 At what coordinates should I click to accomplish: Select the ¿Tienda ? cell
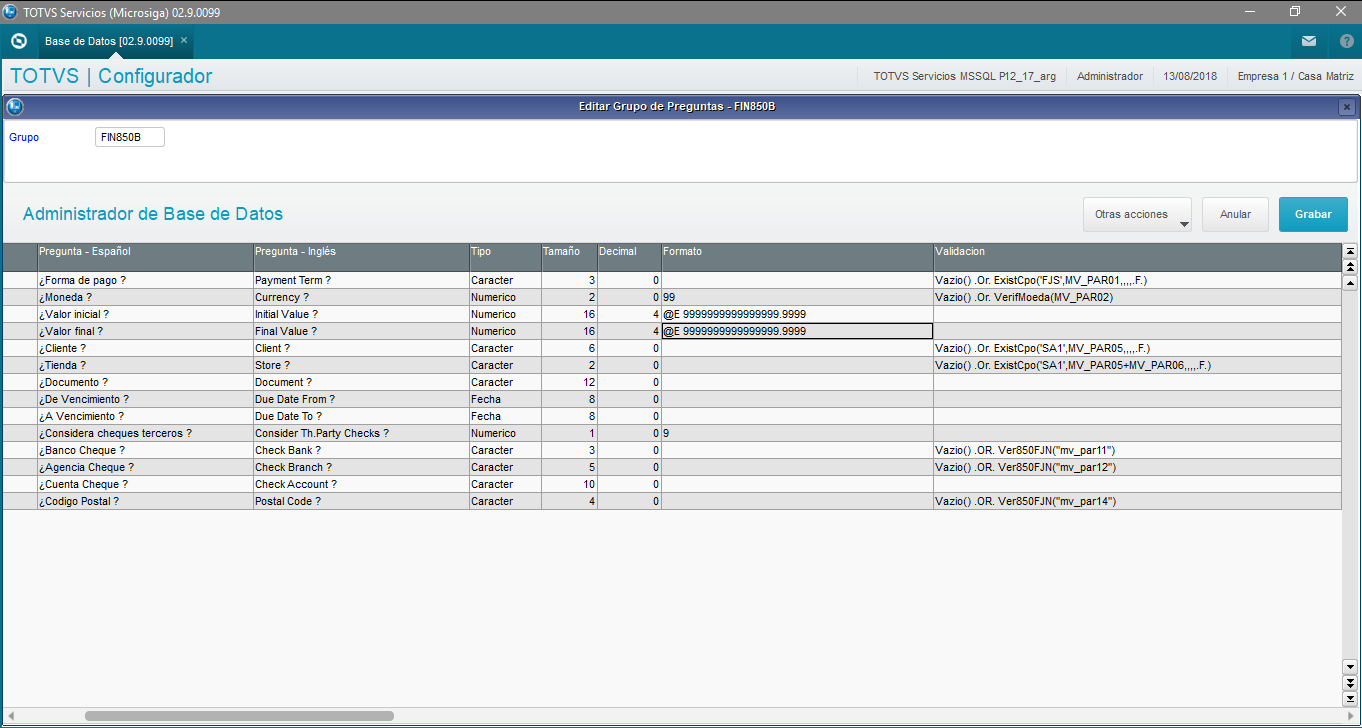pyautogui.click(x=144, y=366)
